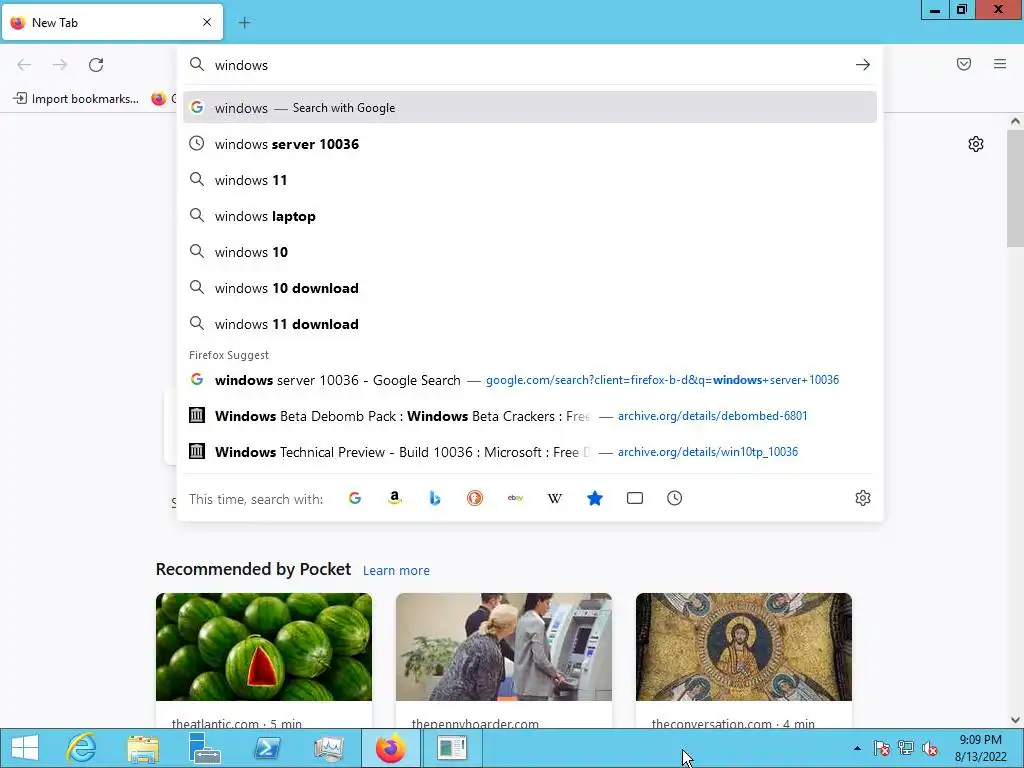This screenshot has width=1024, height=768.
Task: Click the page vertical scrollbar thumb
Action: tap(1015, 188)
